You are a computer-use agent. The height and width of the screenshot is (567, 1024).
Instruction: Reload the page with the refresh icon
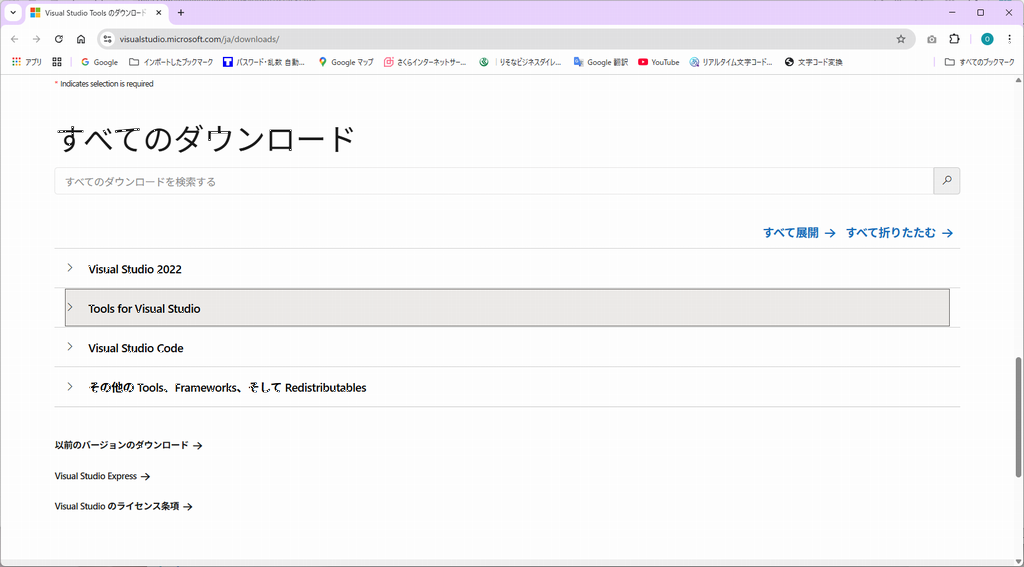point(59,39)
